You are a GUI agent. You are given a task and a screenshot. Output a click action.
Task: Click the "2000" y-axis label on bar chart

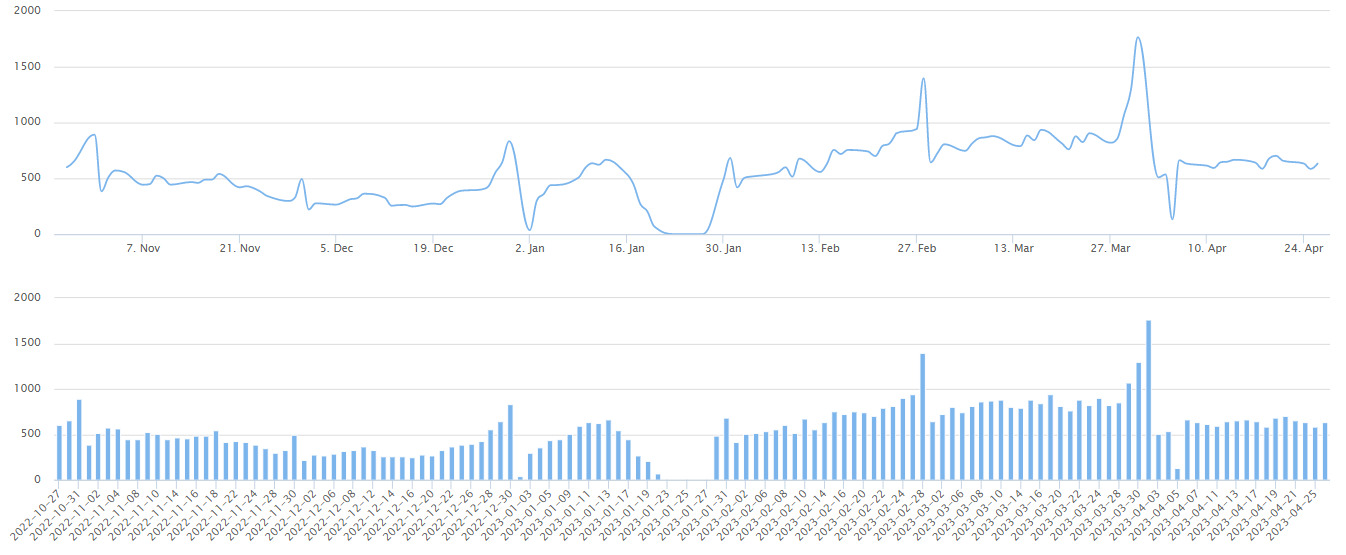[x=26, y=298]
